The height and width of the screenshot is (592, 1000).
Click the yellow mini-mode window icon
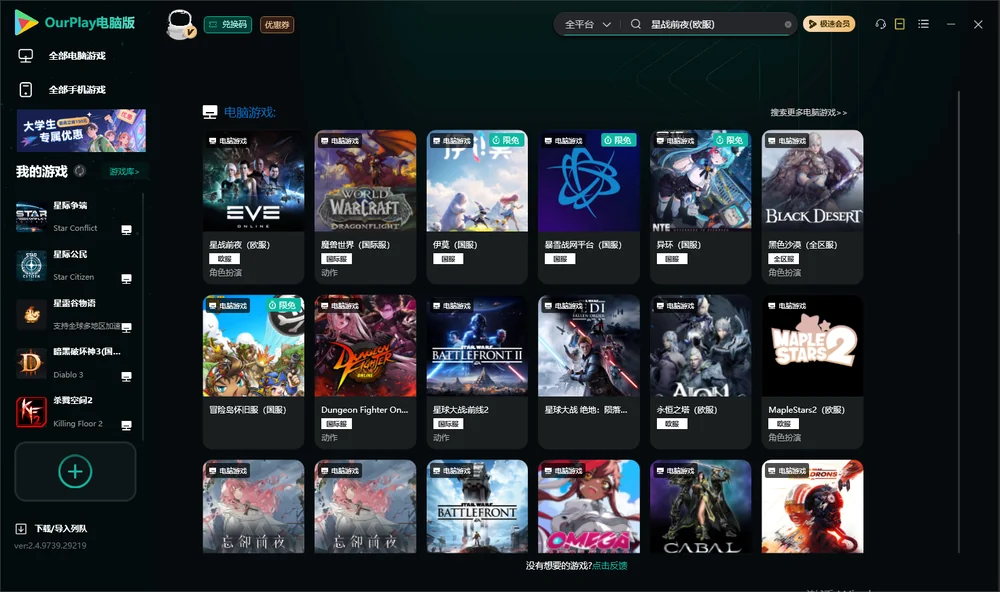[900, 24]
